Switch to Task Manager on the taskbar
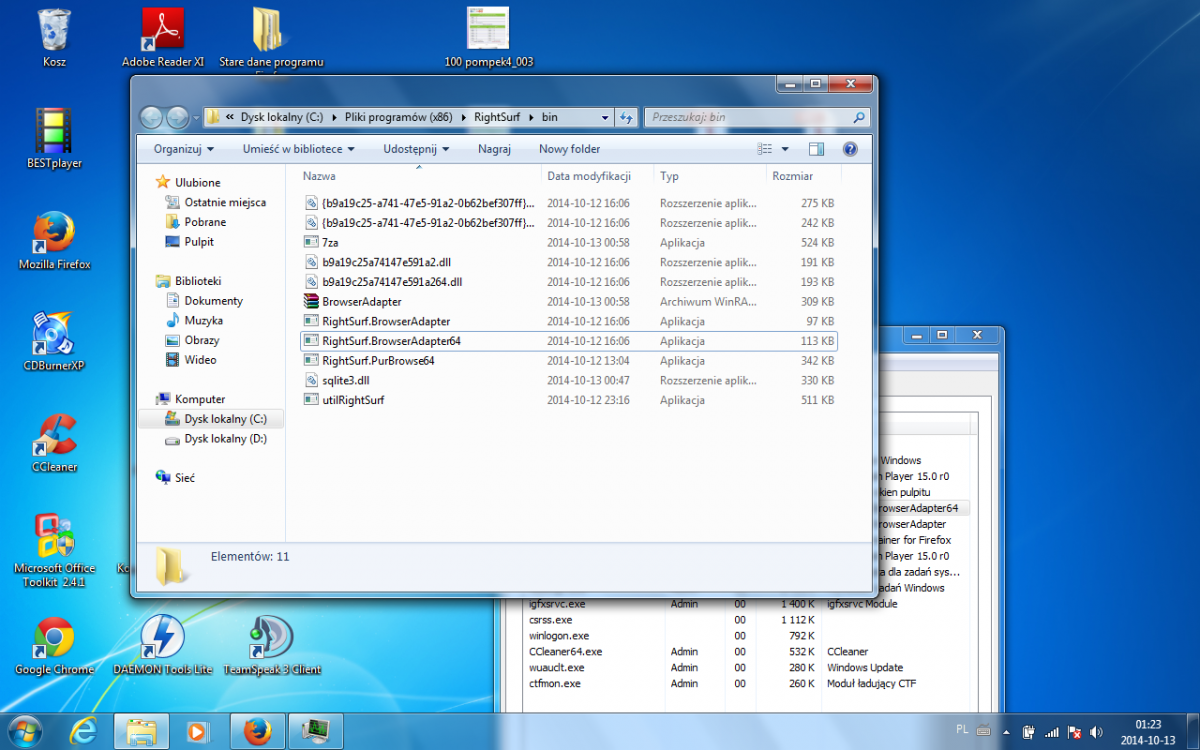1200x750 pixels. 315,732
